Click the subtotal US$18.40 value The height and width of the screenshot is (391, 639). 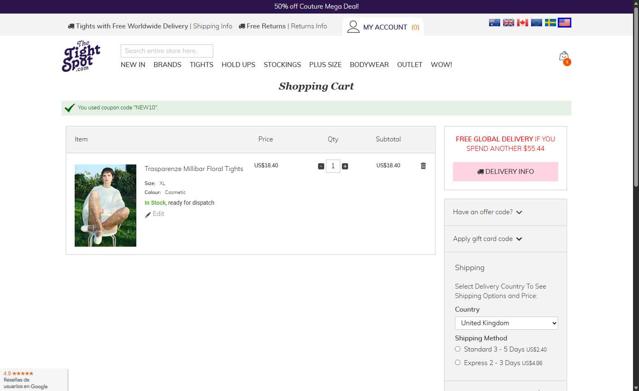[x=388, y=166]
